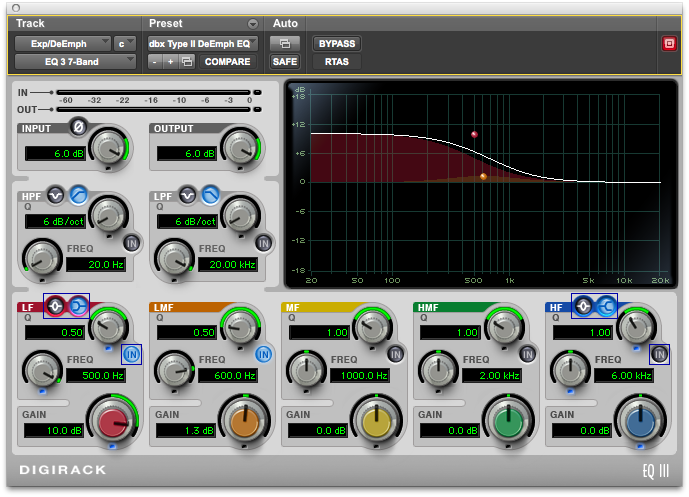Toggle the HPF IN enable button

132,243
